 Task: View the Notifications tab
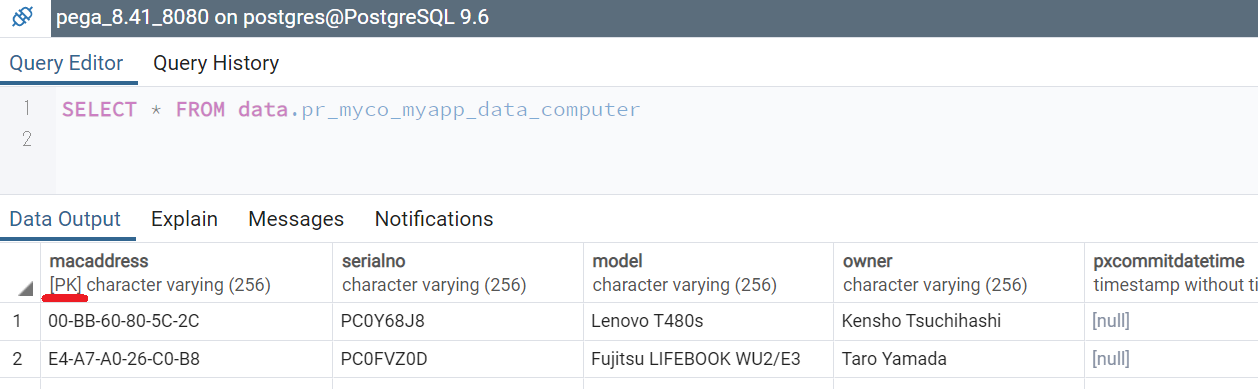[434, 219]
